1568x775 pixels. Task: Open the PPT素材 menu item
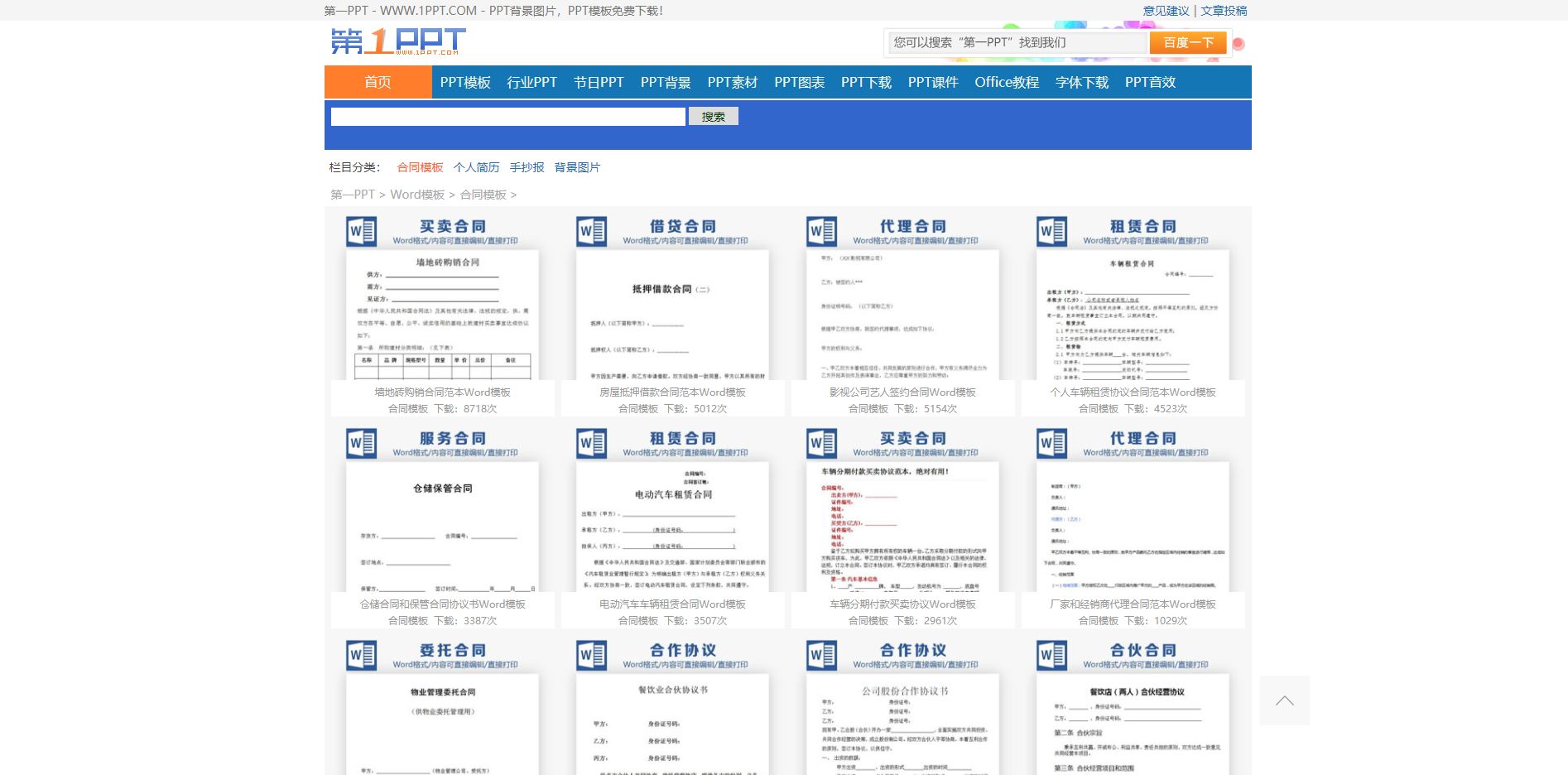coord(732,82)
